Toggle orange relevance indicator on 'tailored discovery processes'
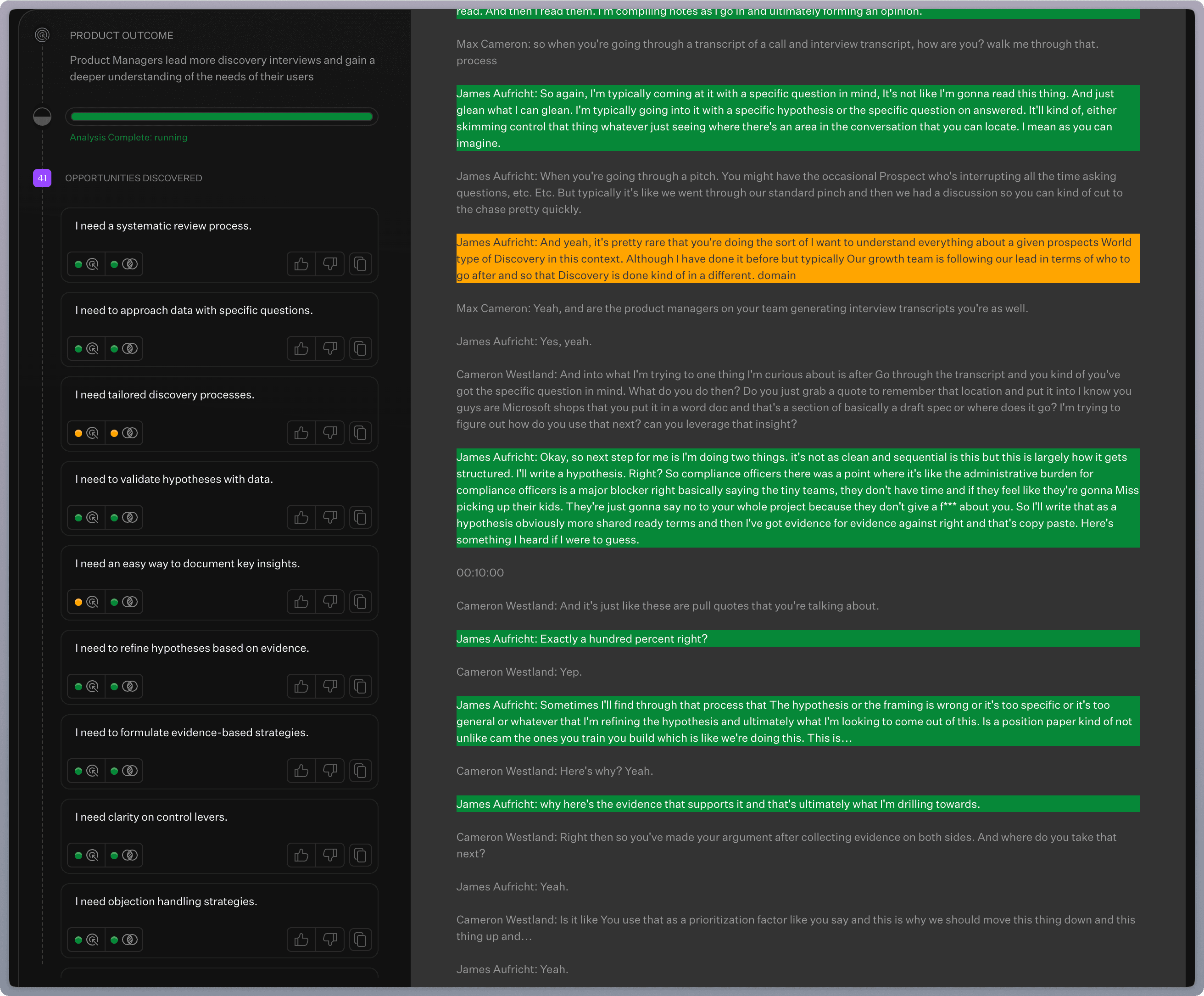The width and height of the screenshot is (1204, 996). click(x=78, y=433)
